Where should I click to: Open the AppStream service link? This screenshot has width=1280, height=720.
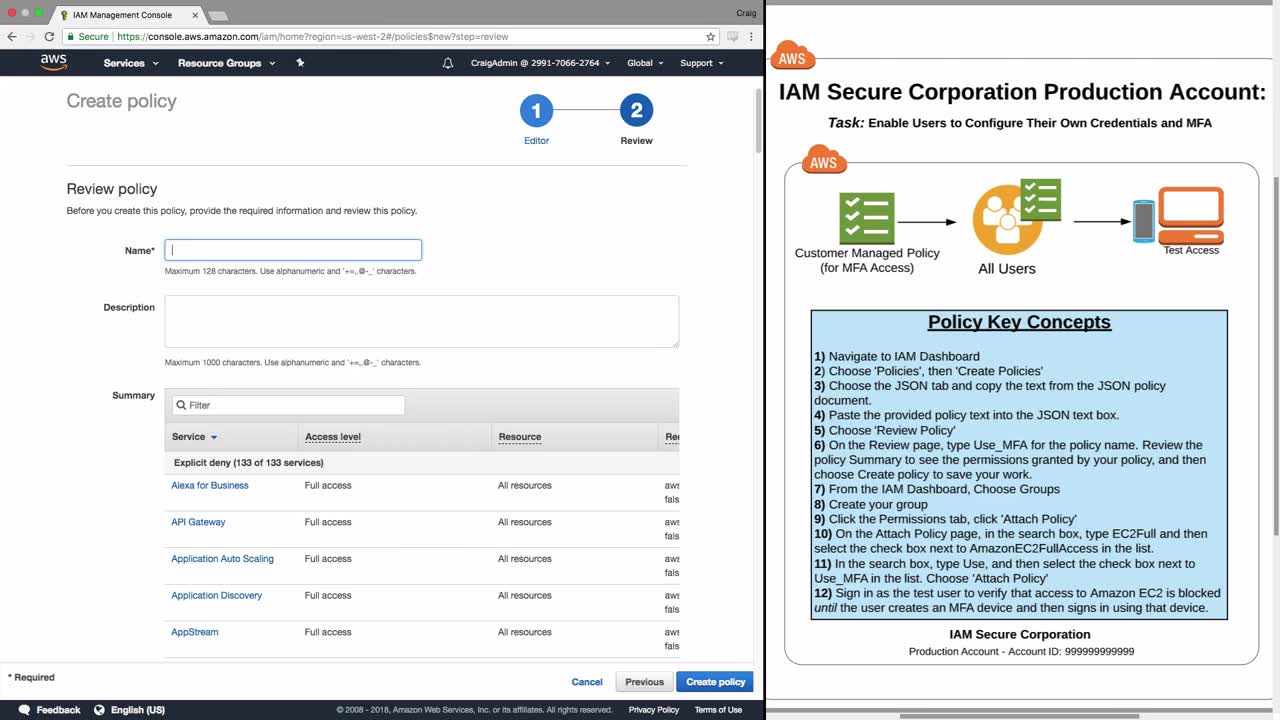[x=194, y=632]
